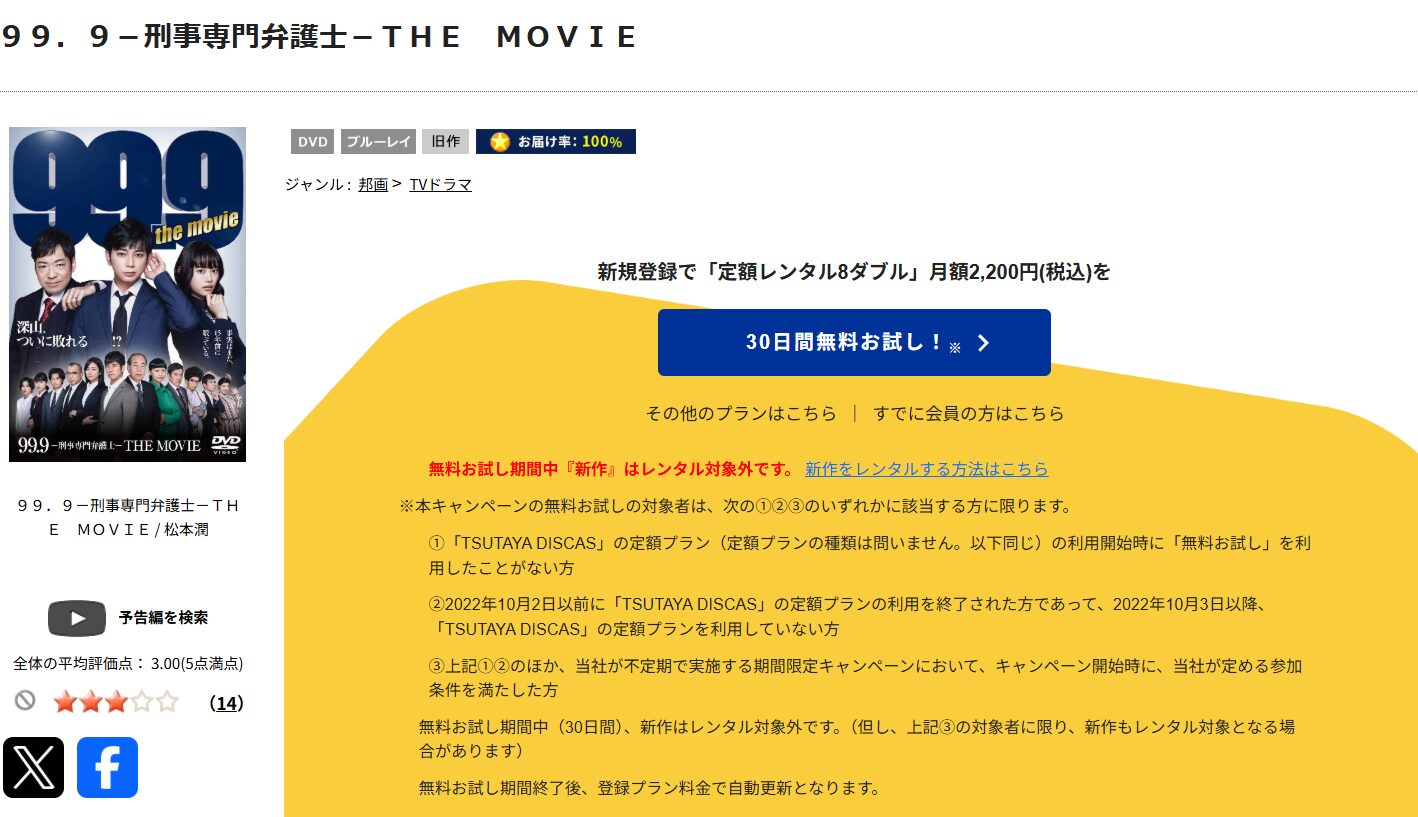Click condition ① TSUTAYA DISCAS paragraph
The image size is (1418, 817).
click(x=870, y=555)
